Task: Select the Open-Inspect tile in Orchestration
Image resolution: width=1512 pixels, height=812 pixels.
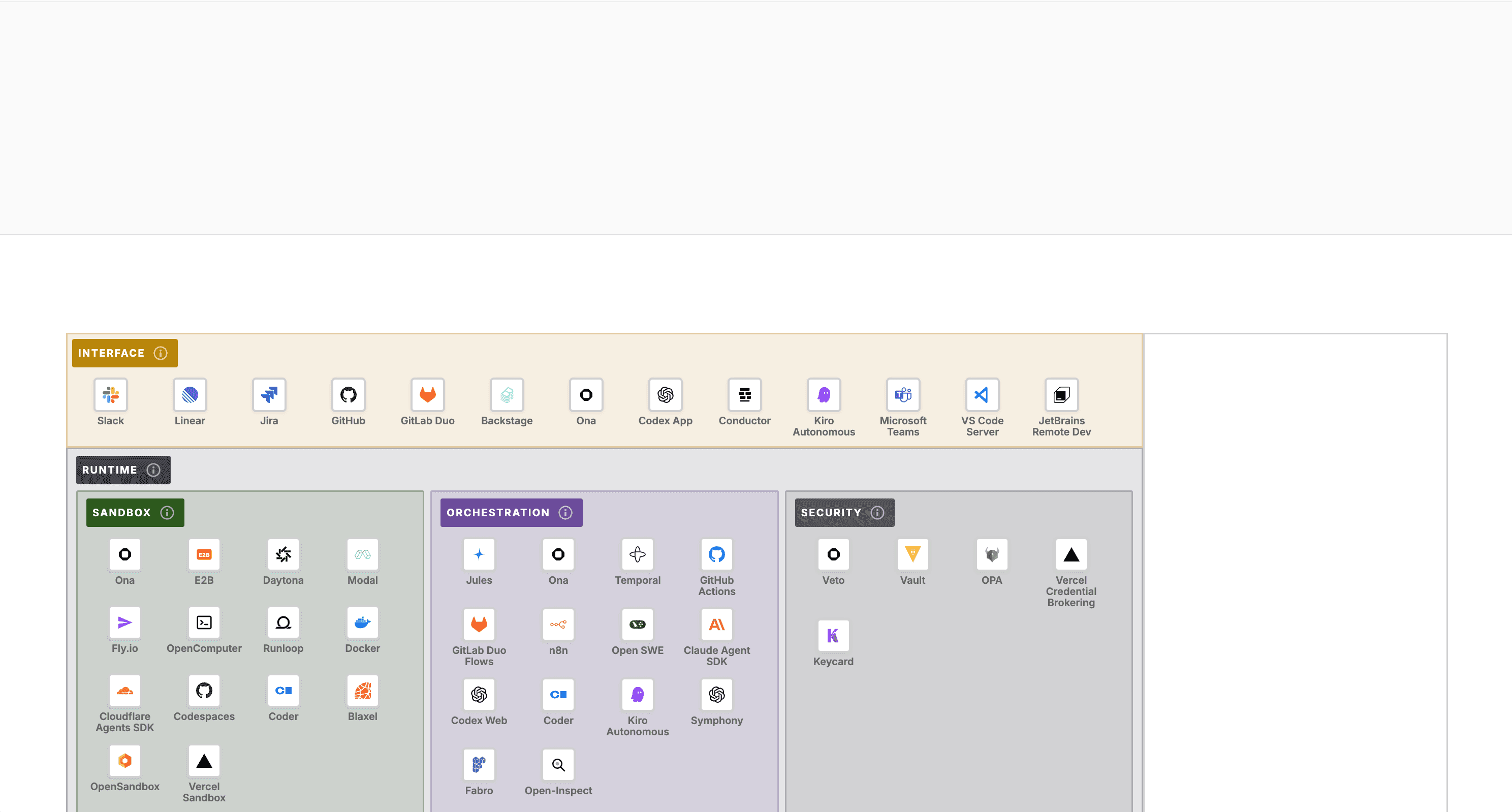Action: 558,764
